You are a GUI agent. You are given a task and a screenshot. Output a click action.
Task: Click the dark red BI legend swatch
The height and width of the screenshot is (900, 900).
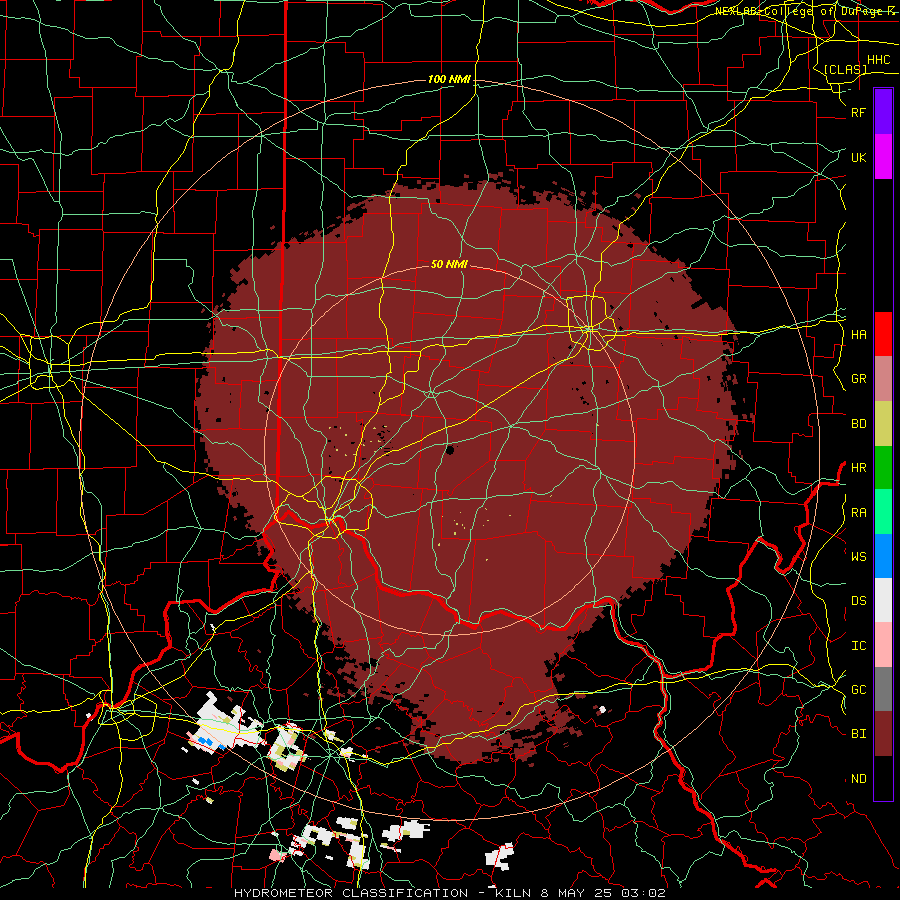pyautogui.click(x=883, y=734)
